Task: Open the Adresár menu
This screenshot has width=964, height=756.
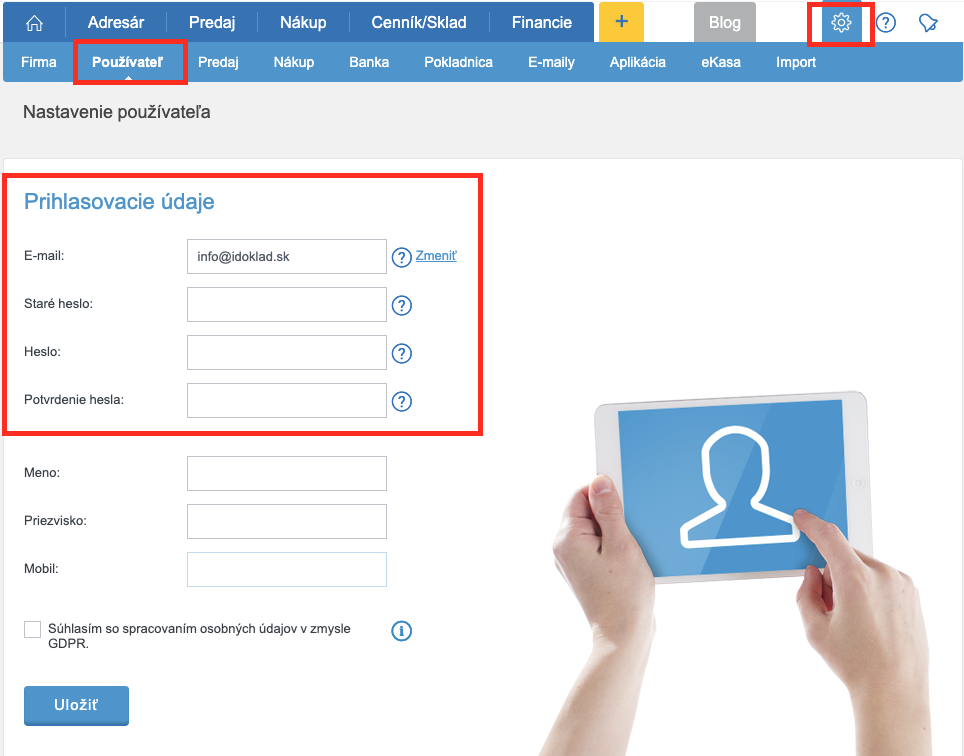Action: (115, 22)
